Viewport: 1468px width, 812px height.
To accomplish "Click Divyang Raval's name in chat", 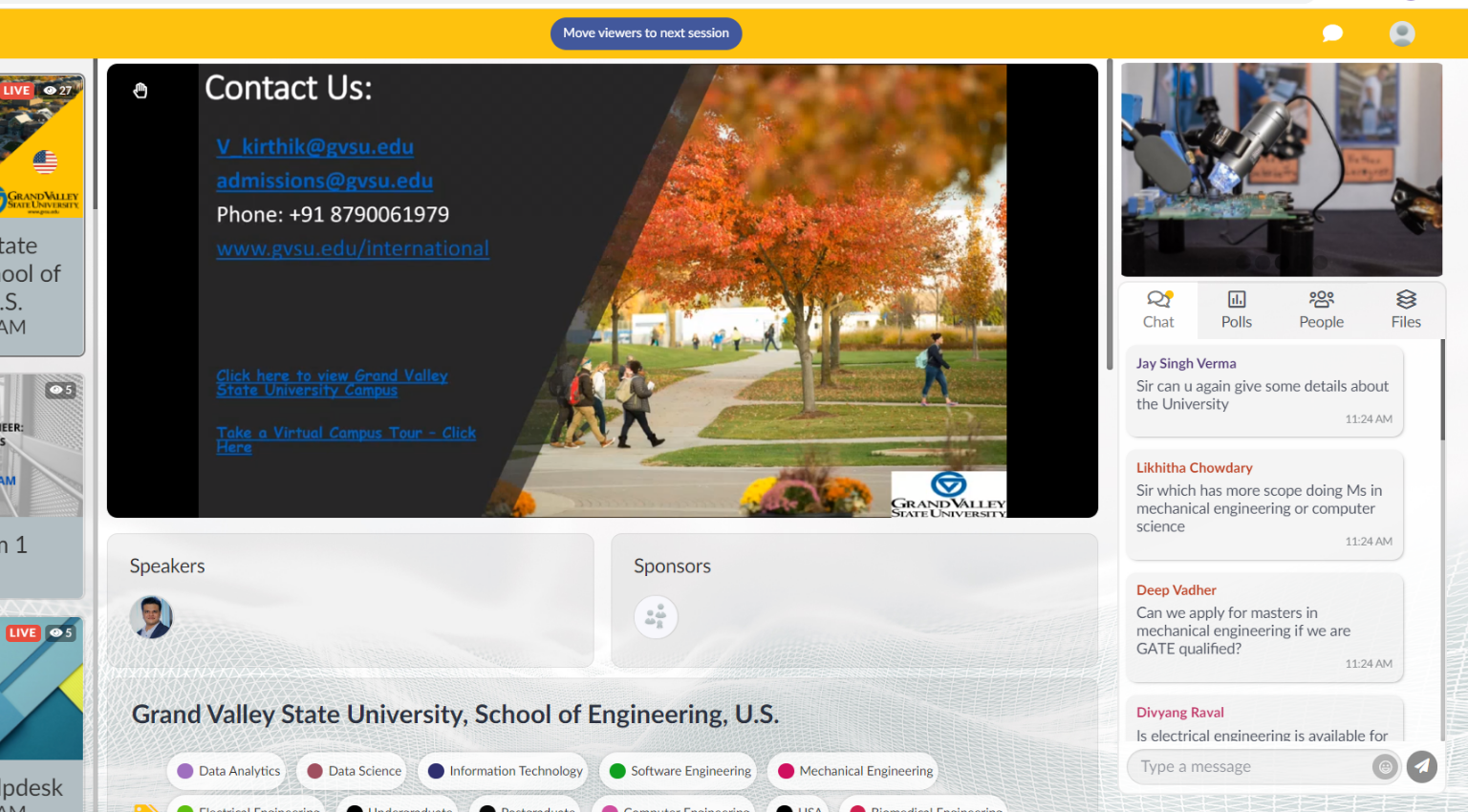I will (x=1179, y=713).
